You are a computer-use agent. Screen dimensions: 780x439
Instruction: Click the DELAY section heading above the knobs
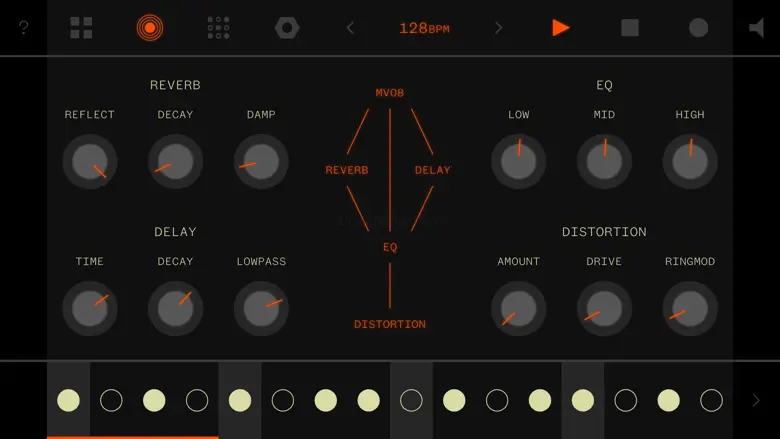point(175,232)
